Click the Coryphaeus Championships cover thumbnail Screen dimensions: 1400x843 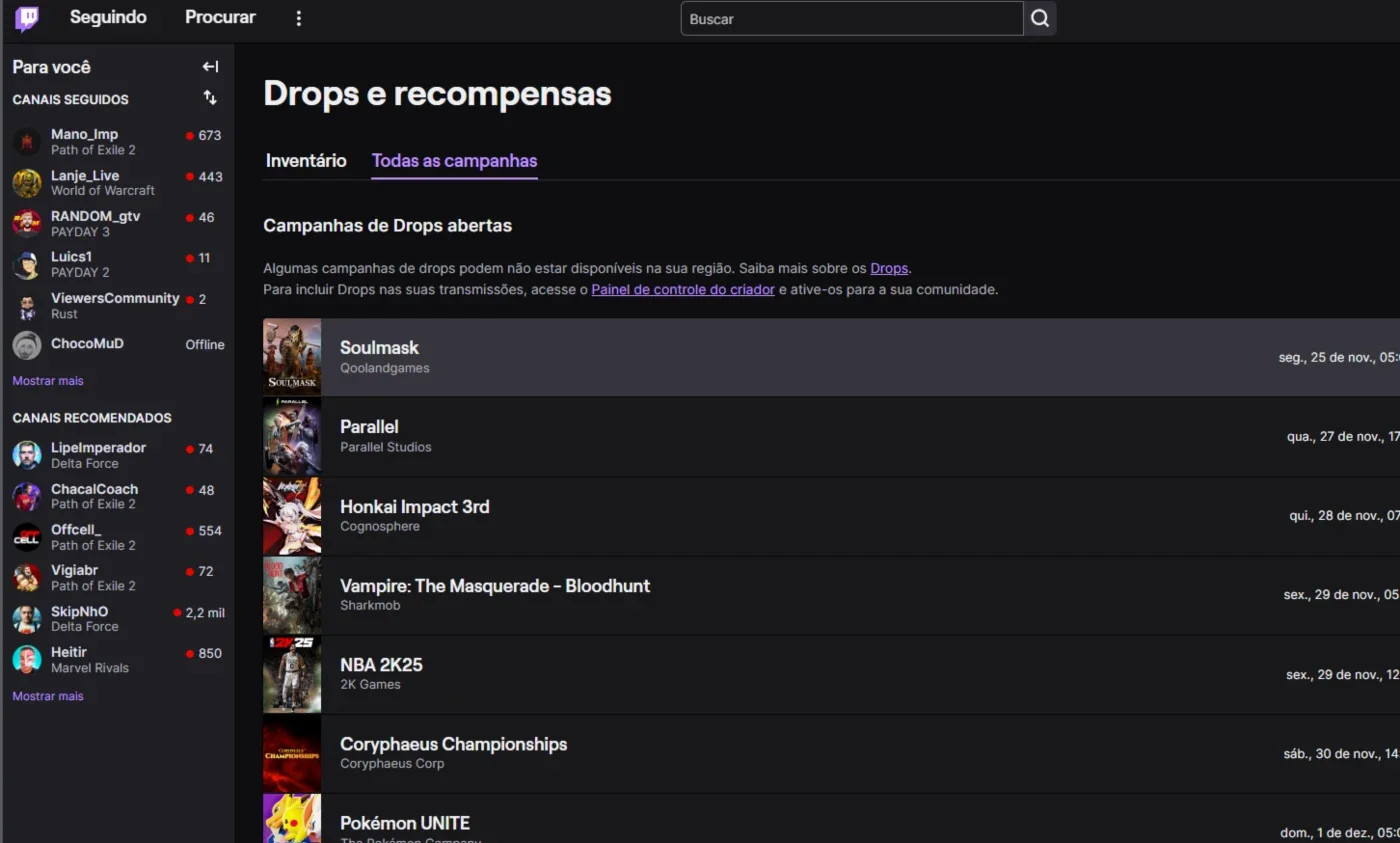292,754
